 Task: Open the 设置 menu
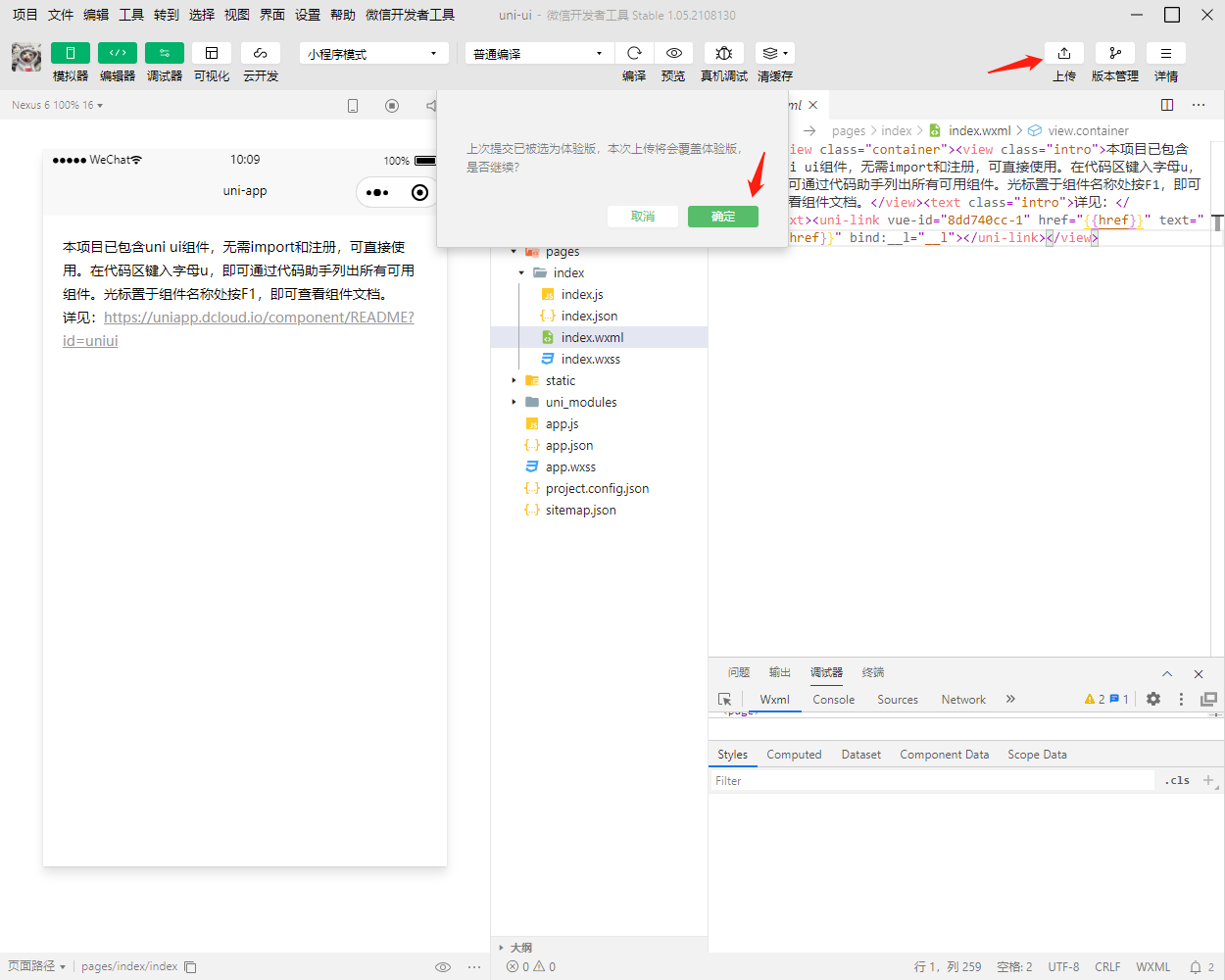click(308, 15)
